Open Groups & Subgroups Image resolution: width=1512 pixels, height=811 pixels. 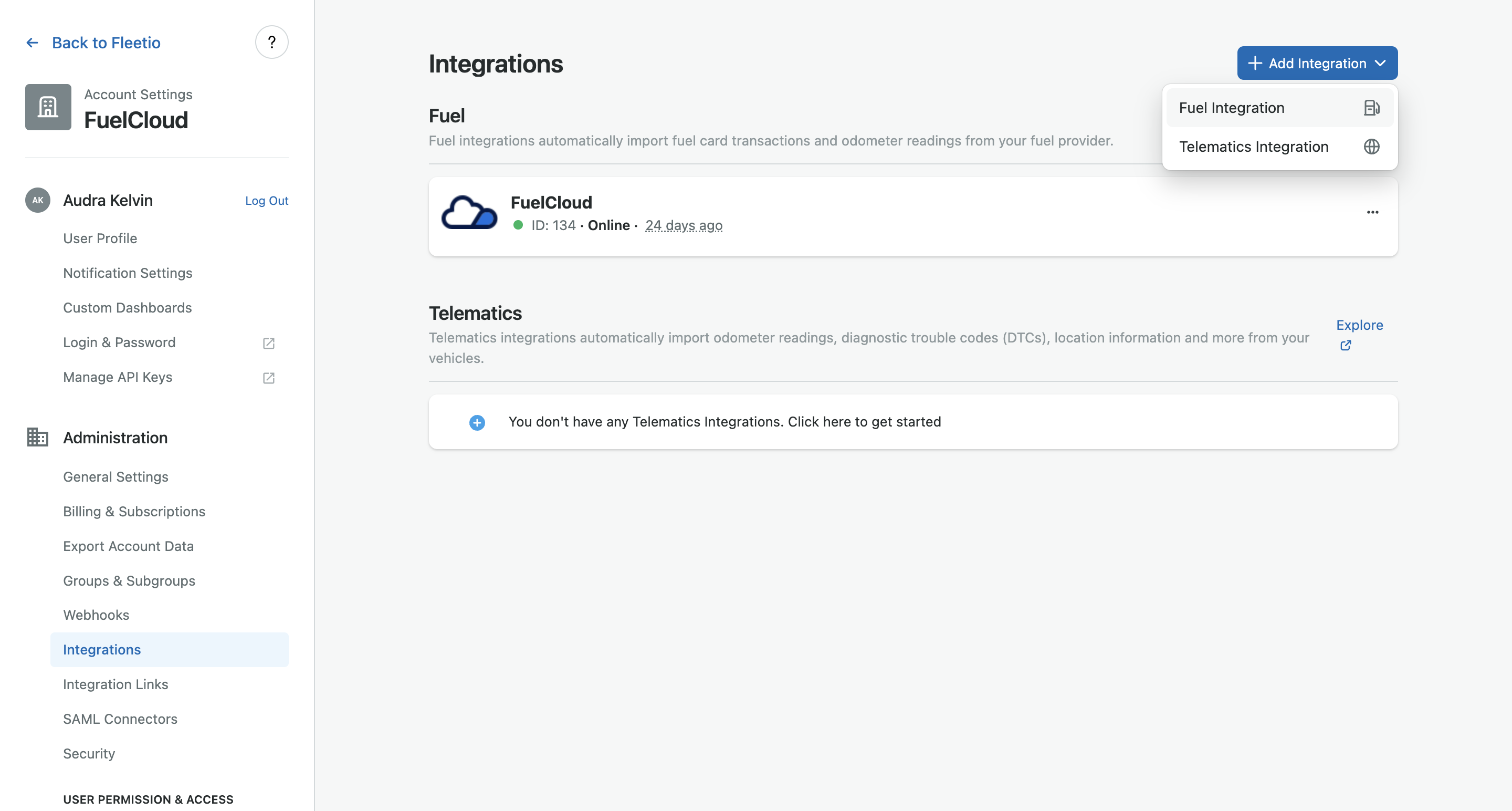click(129, 581)
